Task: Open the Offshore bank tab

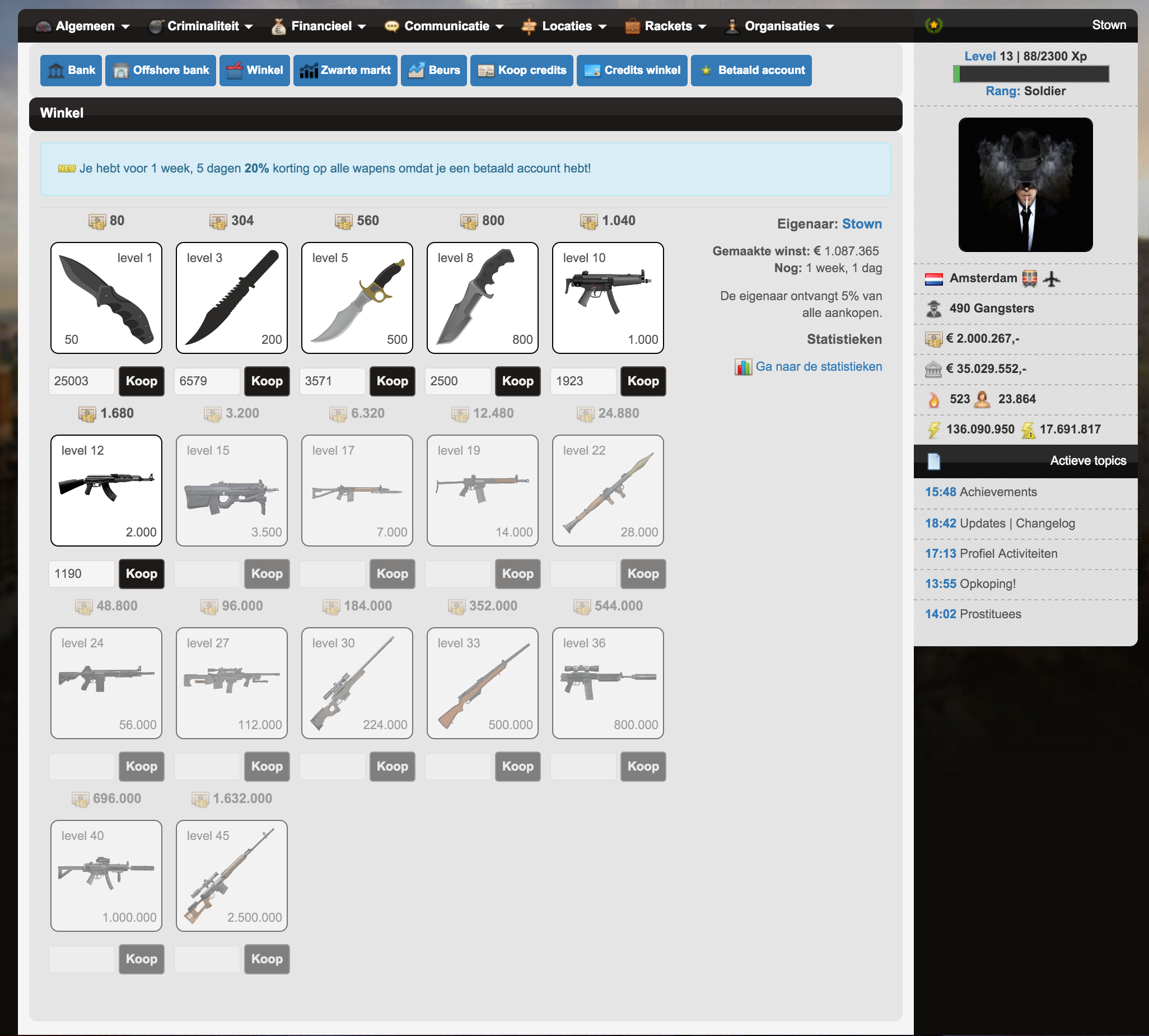Action: [x=161, y=71]
